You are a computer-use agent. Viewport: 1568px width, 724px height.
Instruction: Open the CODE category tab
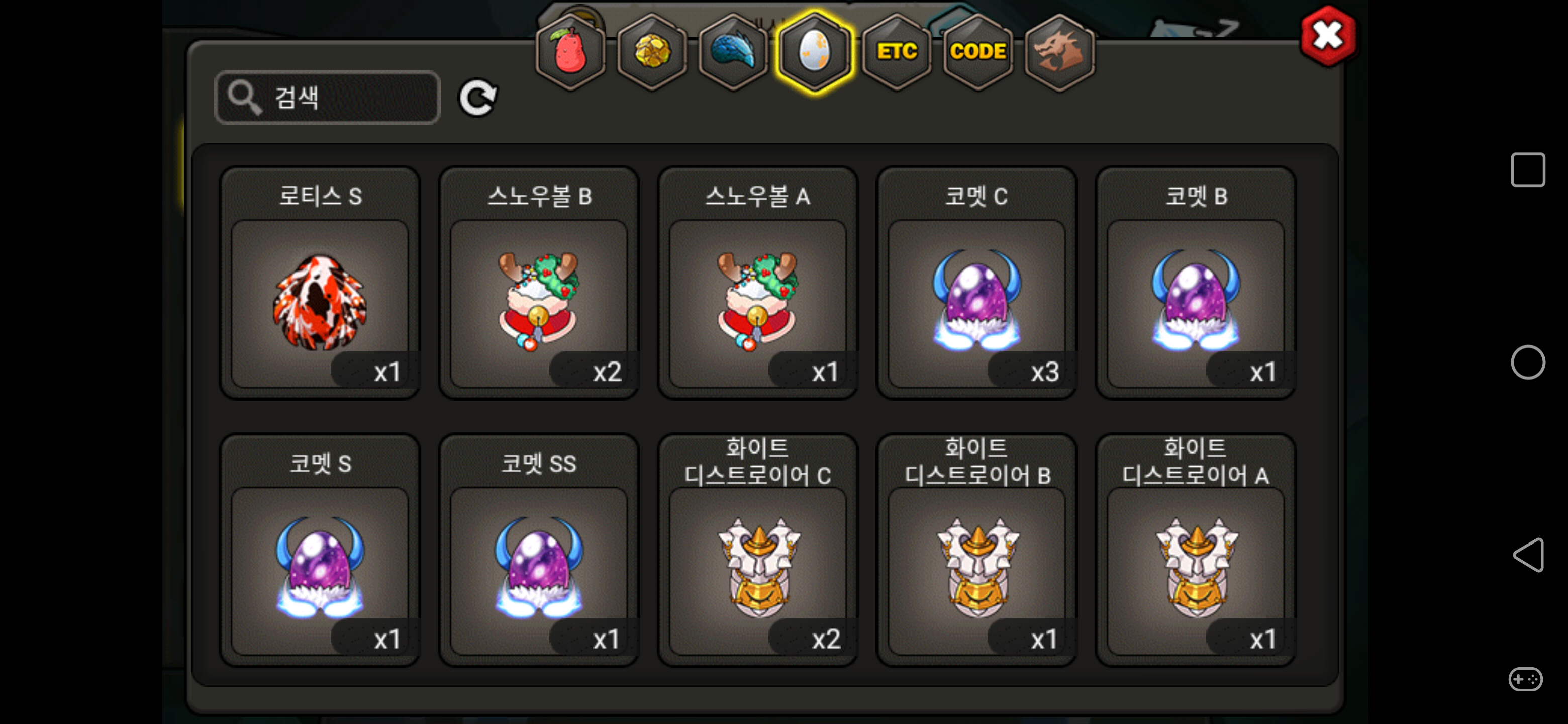coord(978,52)
